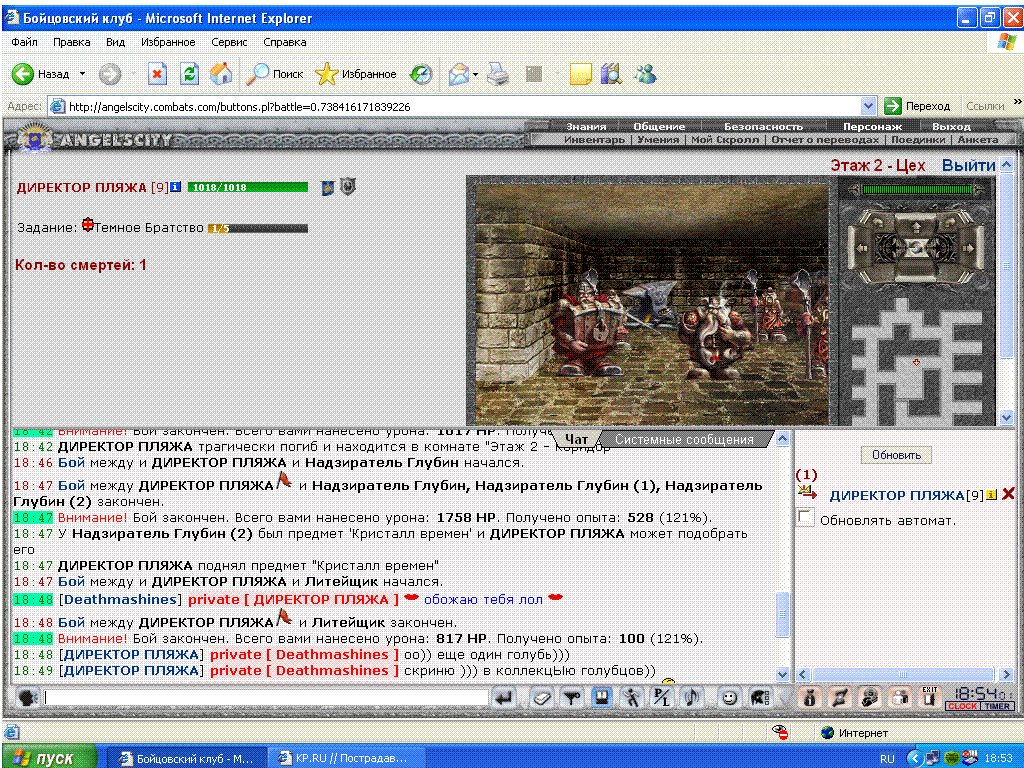
Task: Click the Переход go button
Action: tap(918, 106)
